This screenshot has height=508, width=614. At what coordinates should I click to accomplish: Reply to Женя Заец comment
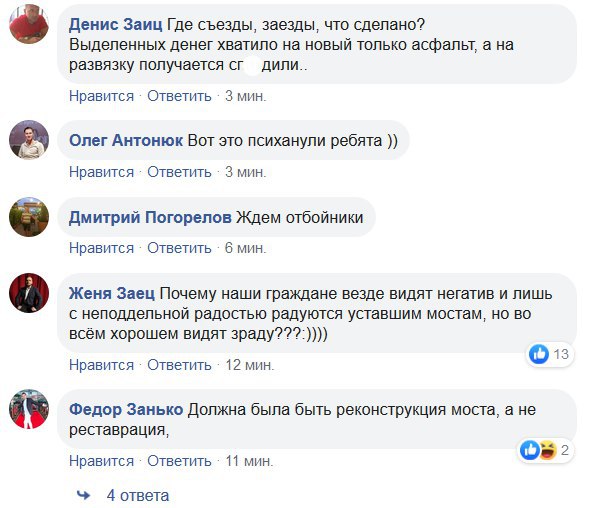[x=179, y=365]
